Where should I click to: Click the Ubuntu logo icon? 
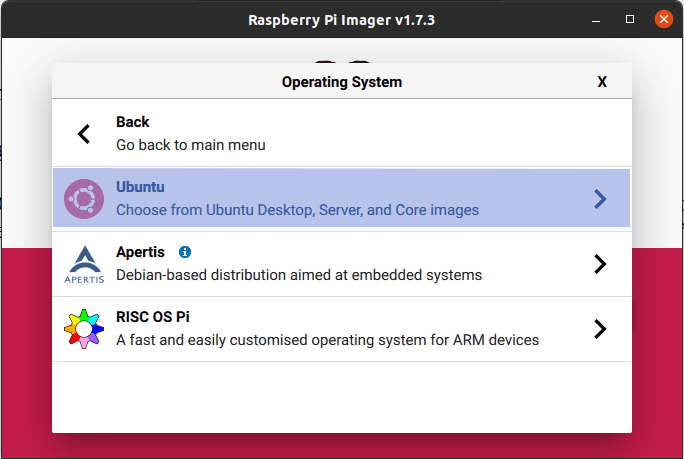tap(84, 199)
